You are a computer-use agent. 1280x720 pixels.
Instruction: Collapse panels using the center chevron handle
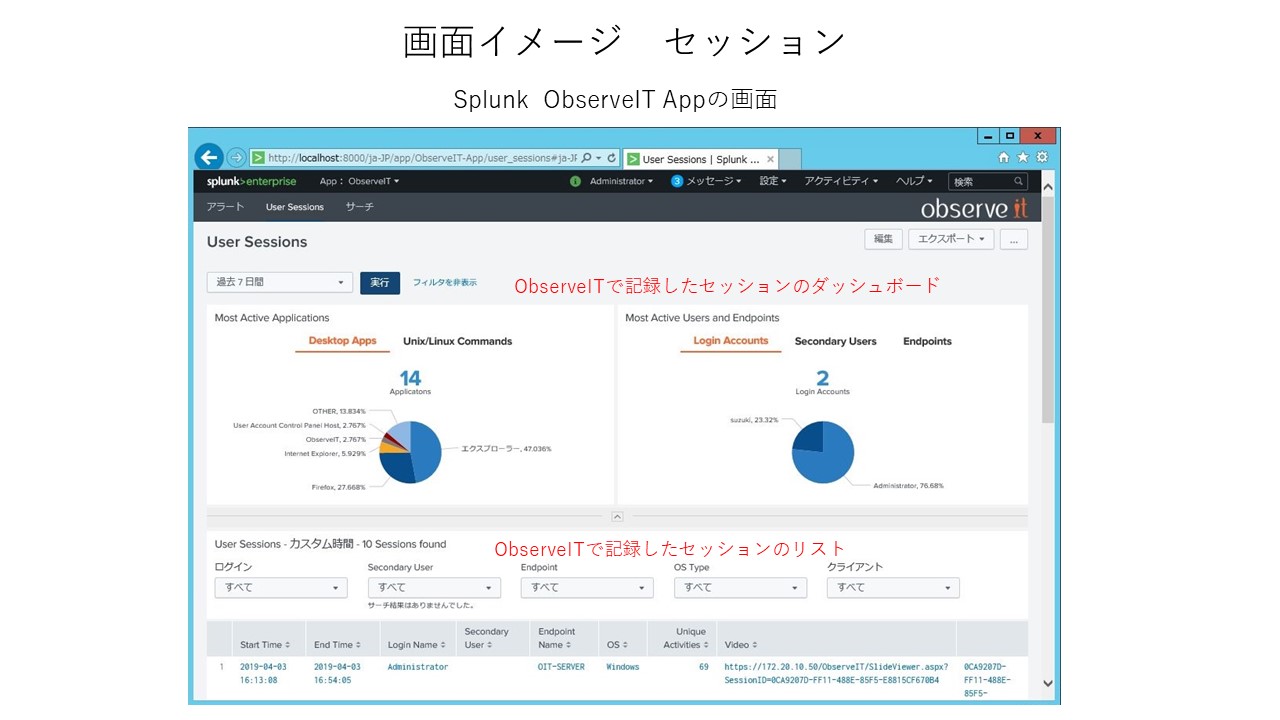click(x=617, y=517)
